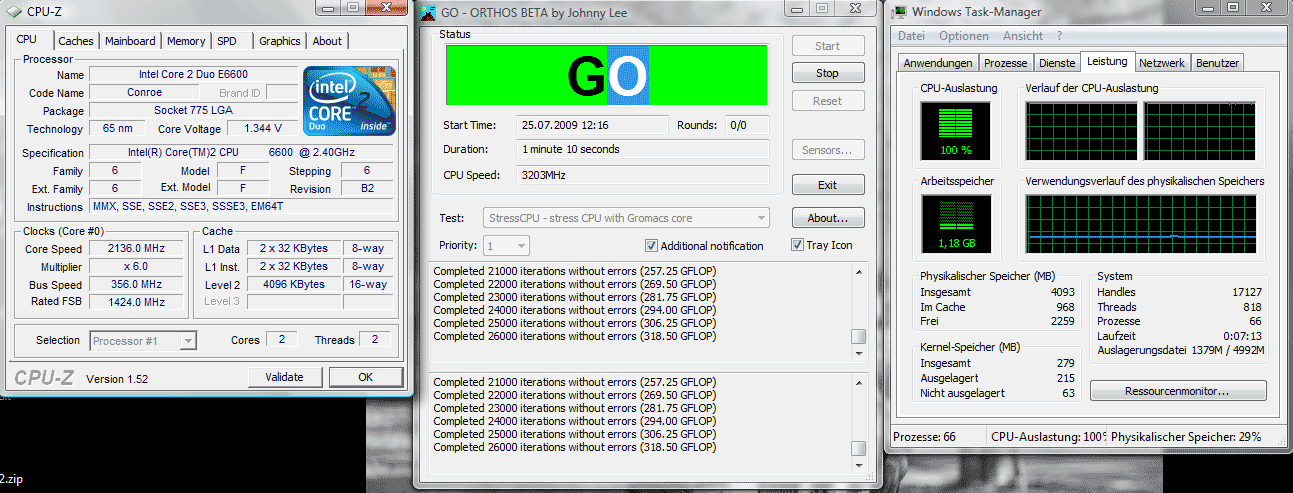
Task: Select the Leistung tab
Action: 1108,61
